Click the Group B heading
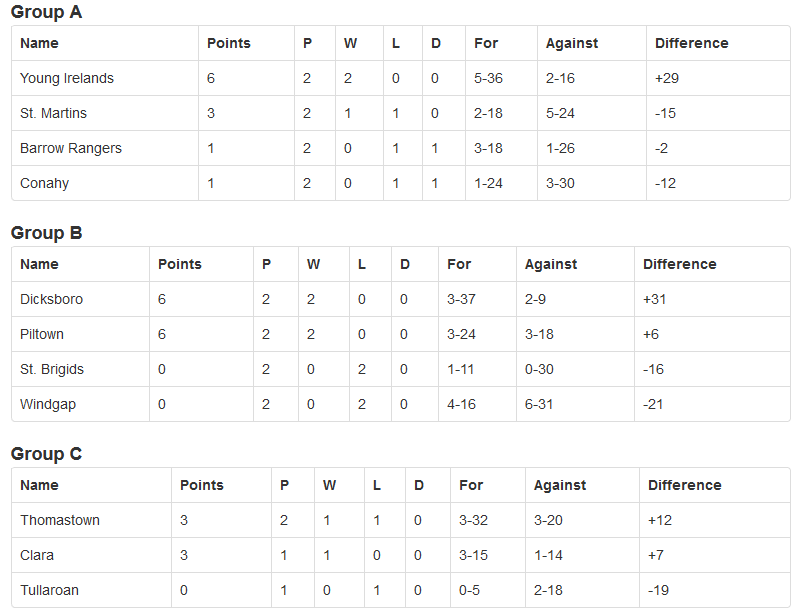799x615 pixels. (46, 233)
